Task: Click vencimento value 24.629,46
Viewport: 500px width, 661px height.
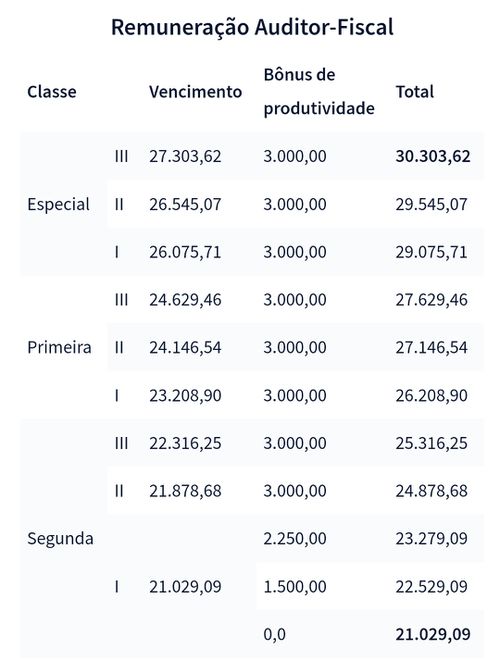Action: pyautogui.click(x=185, y=300)
